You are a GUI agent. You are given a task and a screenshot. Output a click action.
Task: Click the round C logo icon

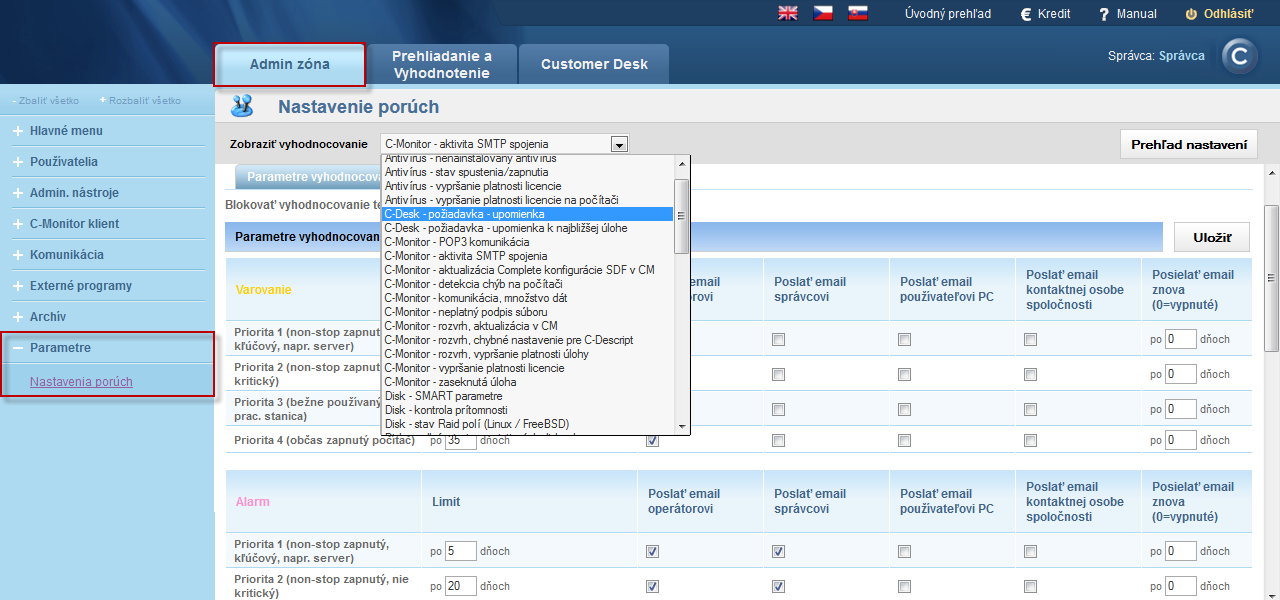click(x=1241, y=57)
